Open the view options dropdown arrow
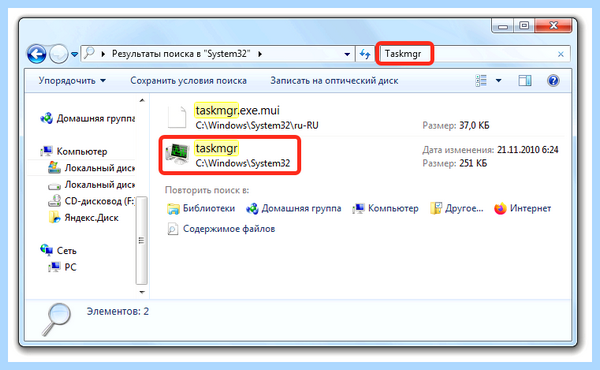Viewport: 600px width, 370px height. tap(499, 80)
